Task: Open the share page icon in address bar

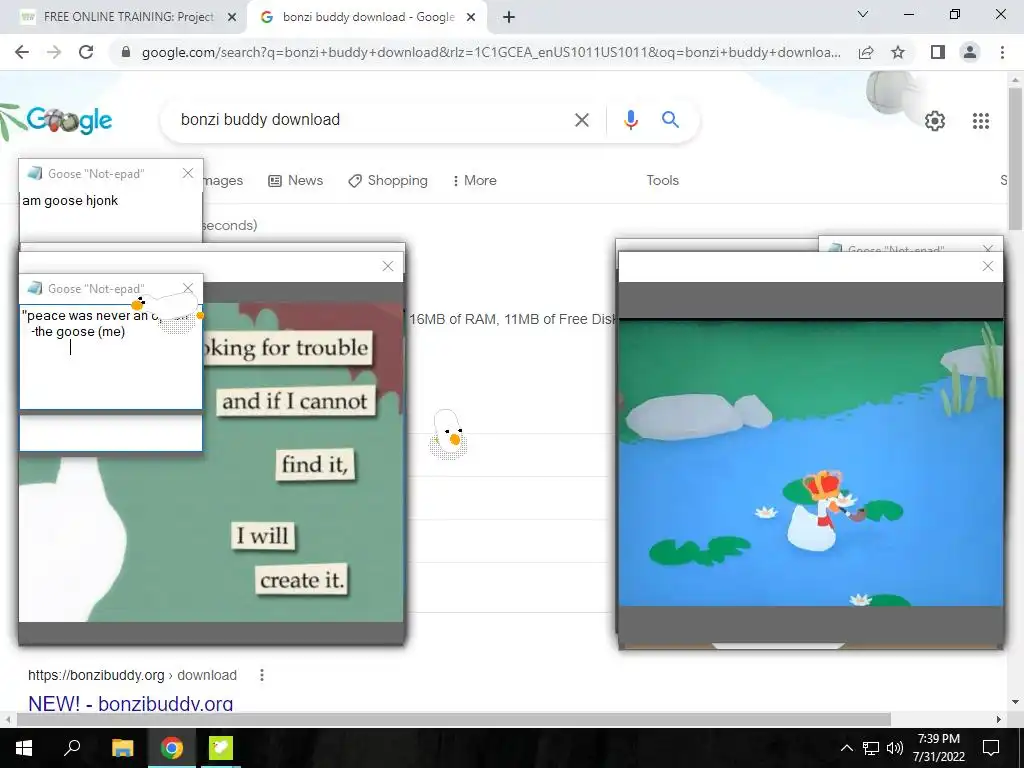Action: click(866, 52)
